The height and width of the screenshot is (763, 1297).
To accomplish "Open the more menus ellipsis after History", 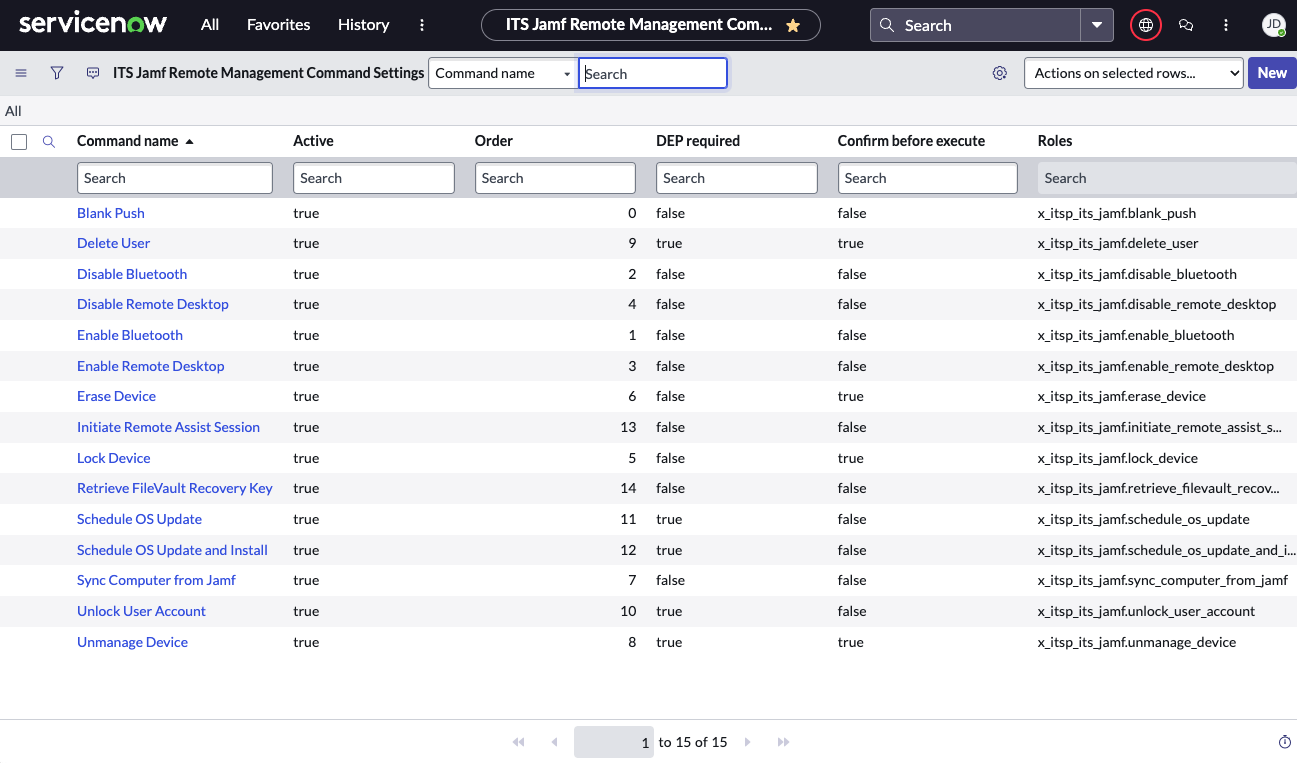I will (422, 25).
